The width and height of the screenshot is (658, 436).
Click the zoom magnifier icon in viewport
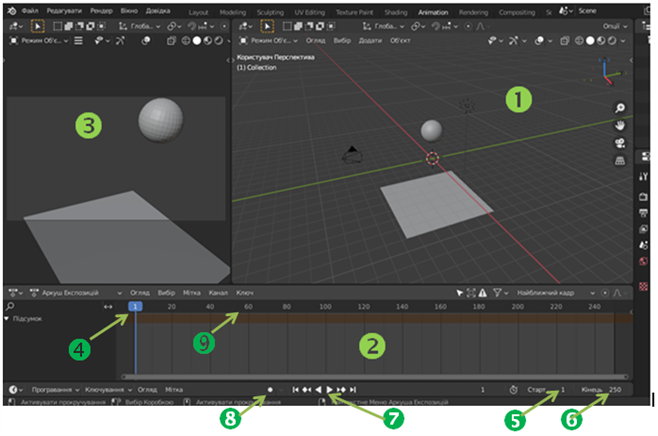(620, 108)
